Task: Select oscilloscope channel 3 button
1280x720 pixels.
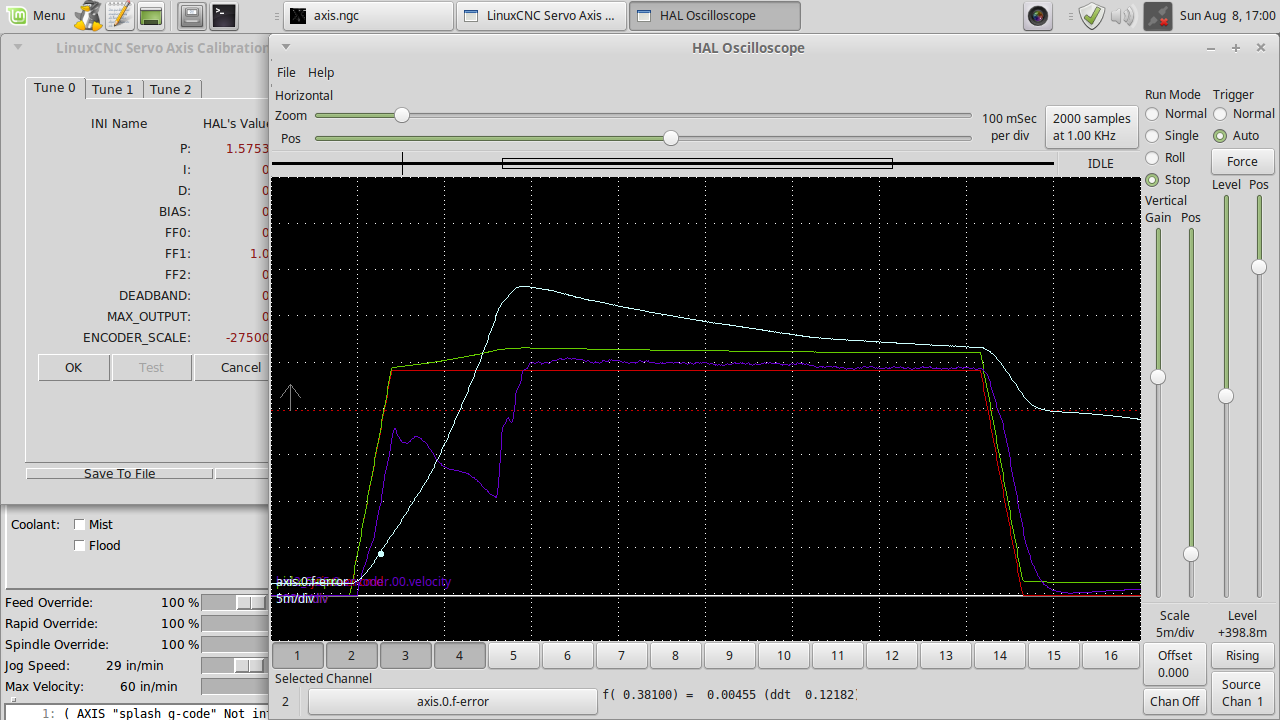Action: tap(405, 656)
